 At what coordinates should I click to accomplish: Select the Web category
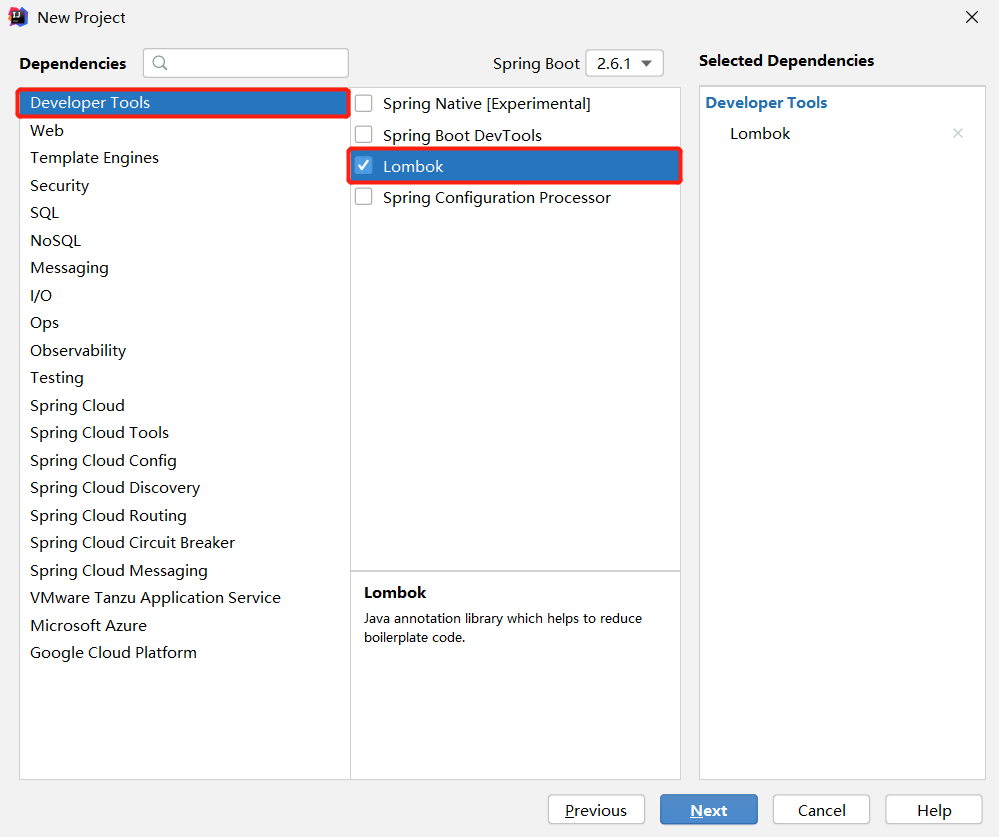point(184,131)
